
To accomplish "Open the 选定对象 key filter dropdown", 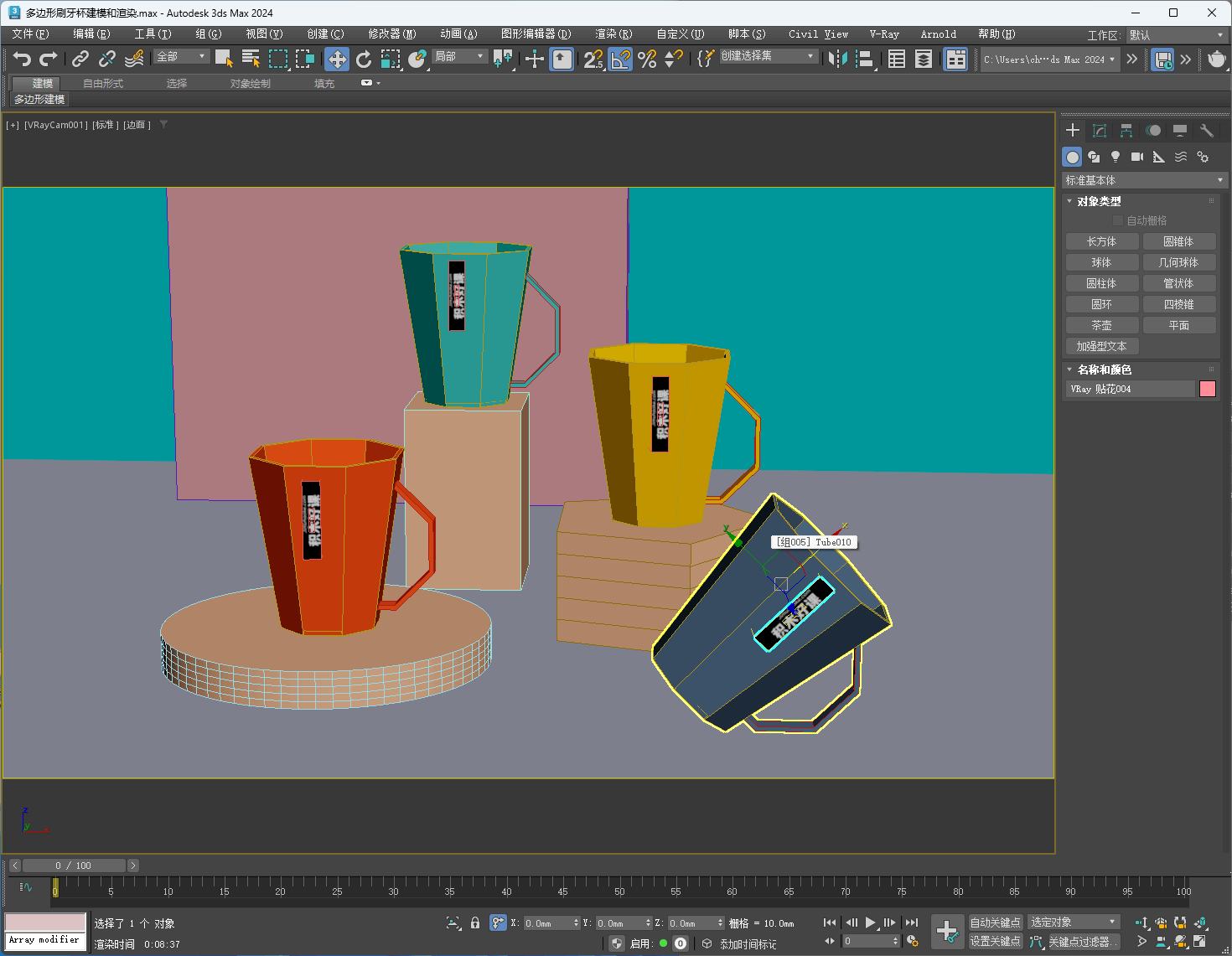I will 1074,922.
